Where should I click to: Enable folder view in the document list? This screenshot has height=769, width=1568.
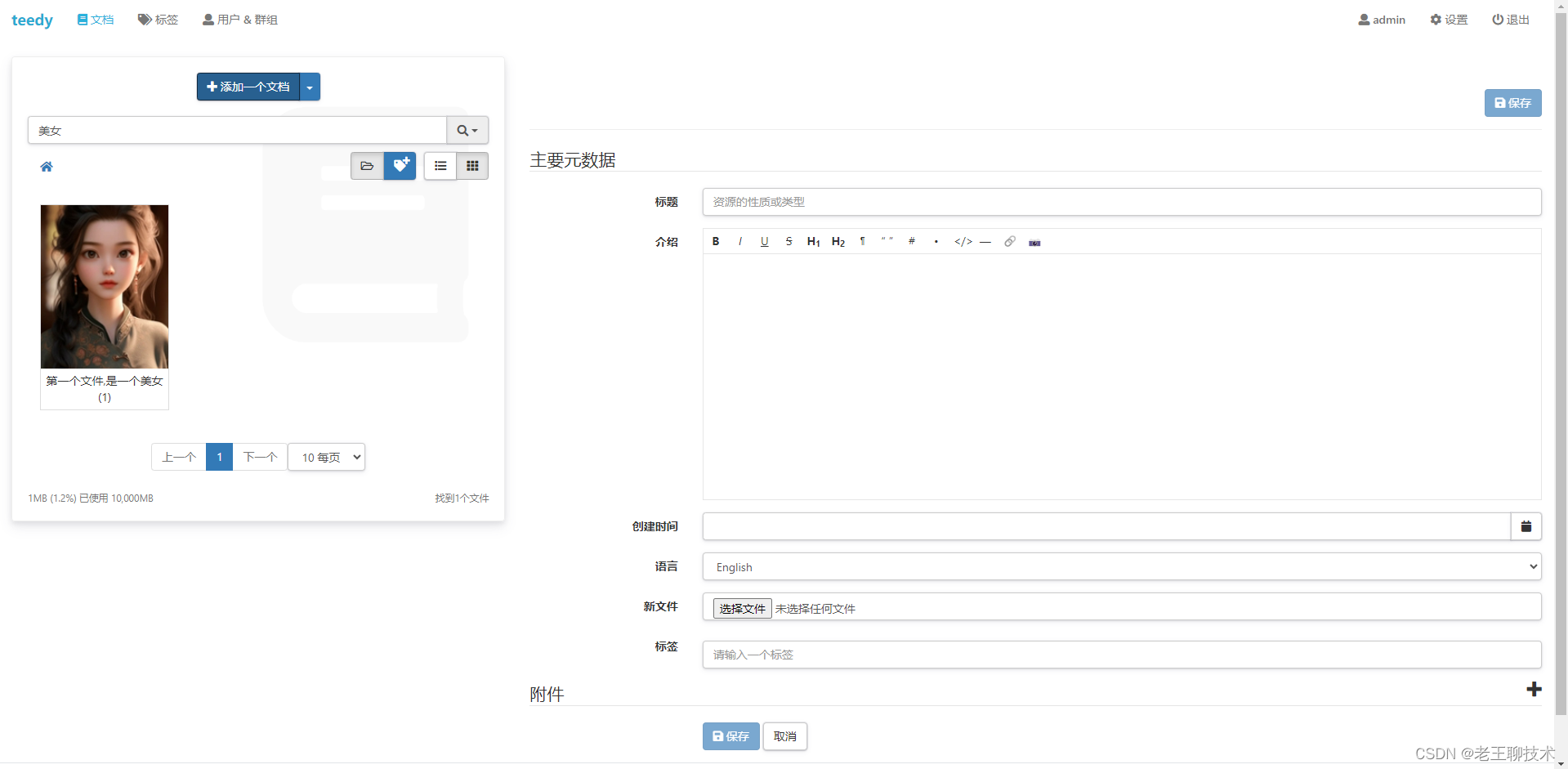pyautogui.click(x=367, y=165)
